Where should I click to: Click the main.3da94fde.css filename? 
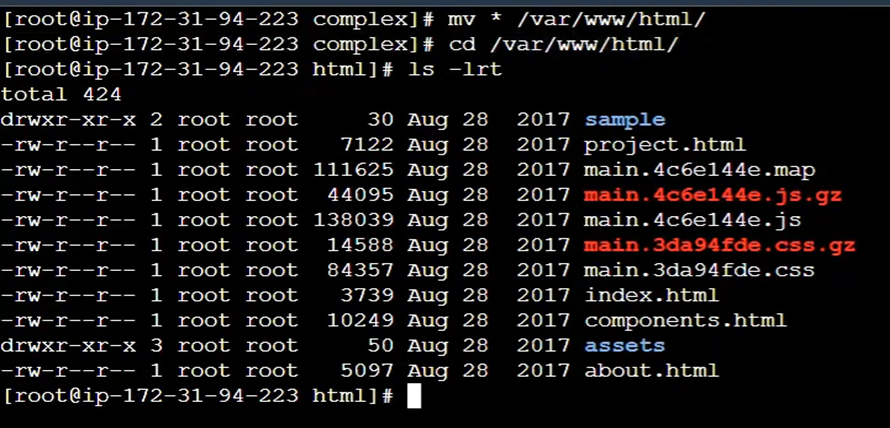[699, 270]
